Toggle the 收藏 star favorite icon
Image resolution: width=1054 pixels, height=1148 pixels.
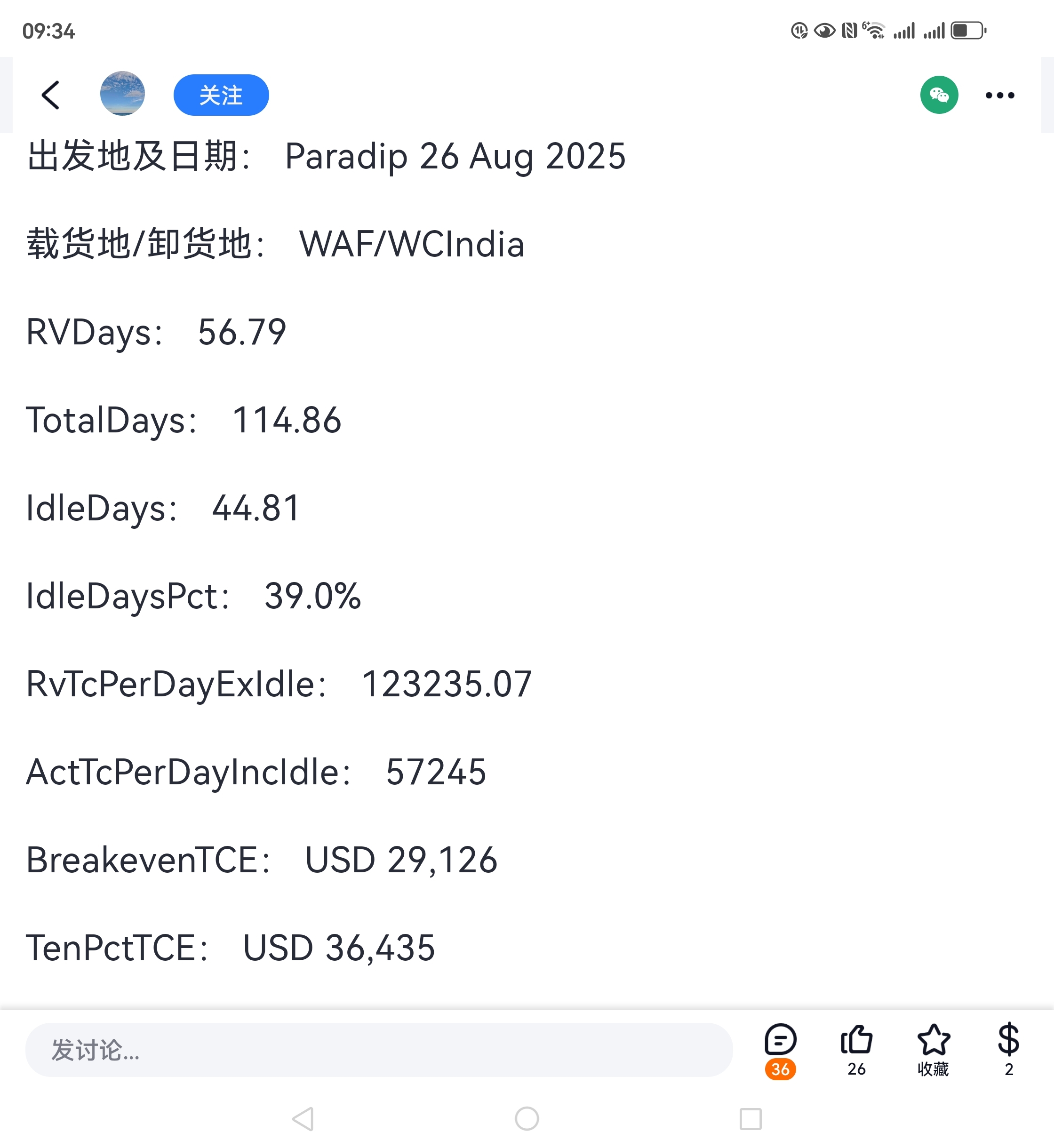pyautogui.click(x=933, y=1039)
